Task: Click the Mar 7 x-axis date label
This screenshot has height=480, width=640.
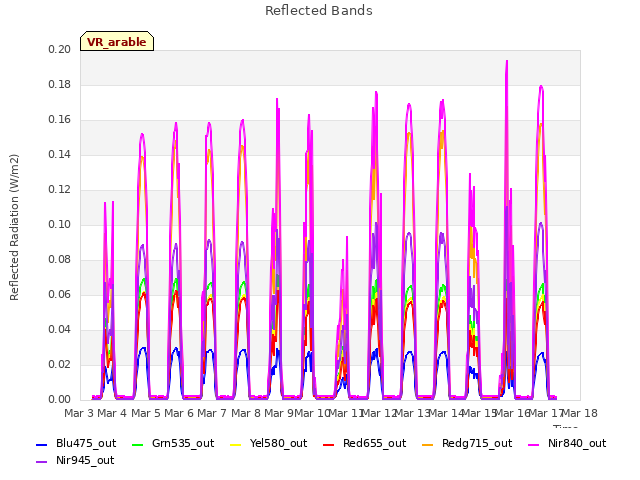Action: coord(212,413)
